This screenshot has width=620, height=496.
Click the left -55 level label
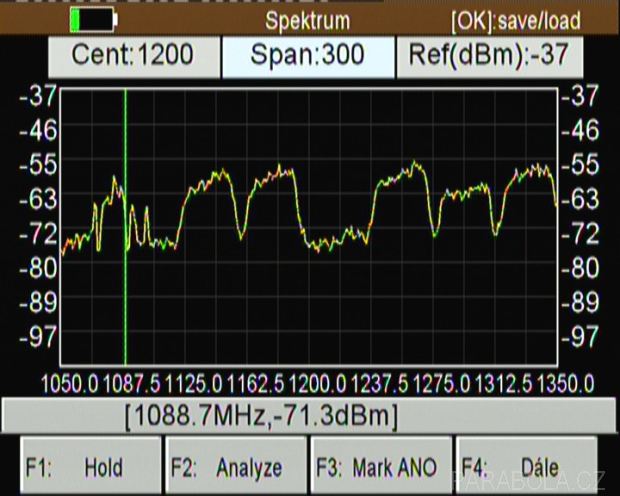(38, 165)
